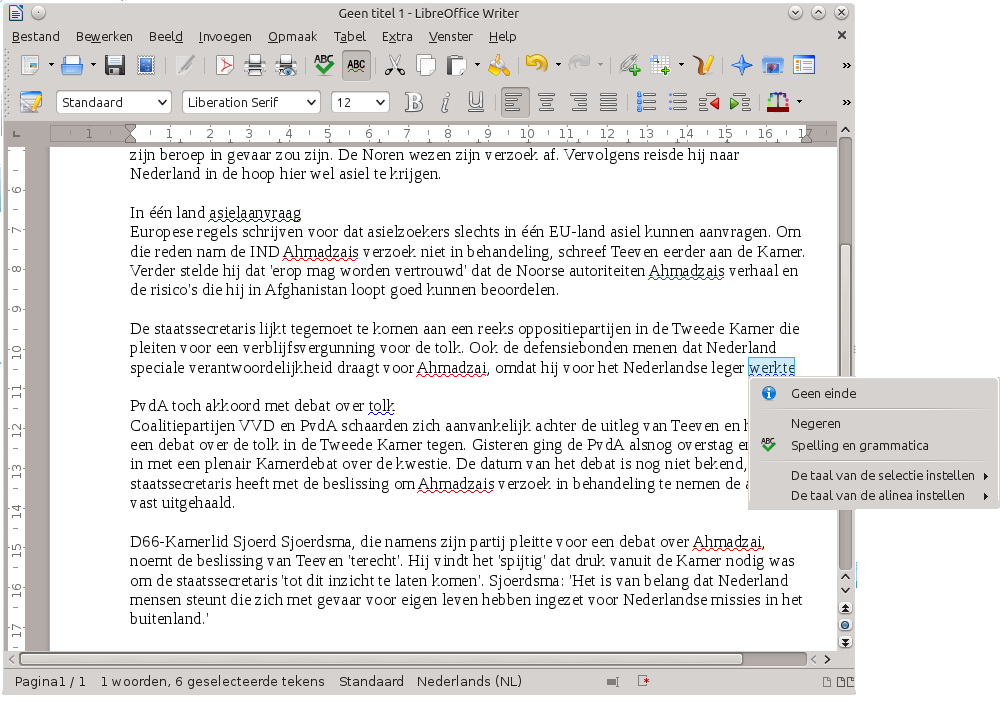Expand the Open file dropdown arrow

93,65
